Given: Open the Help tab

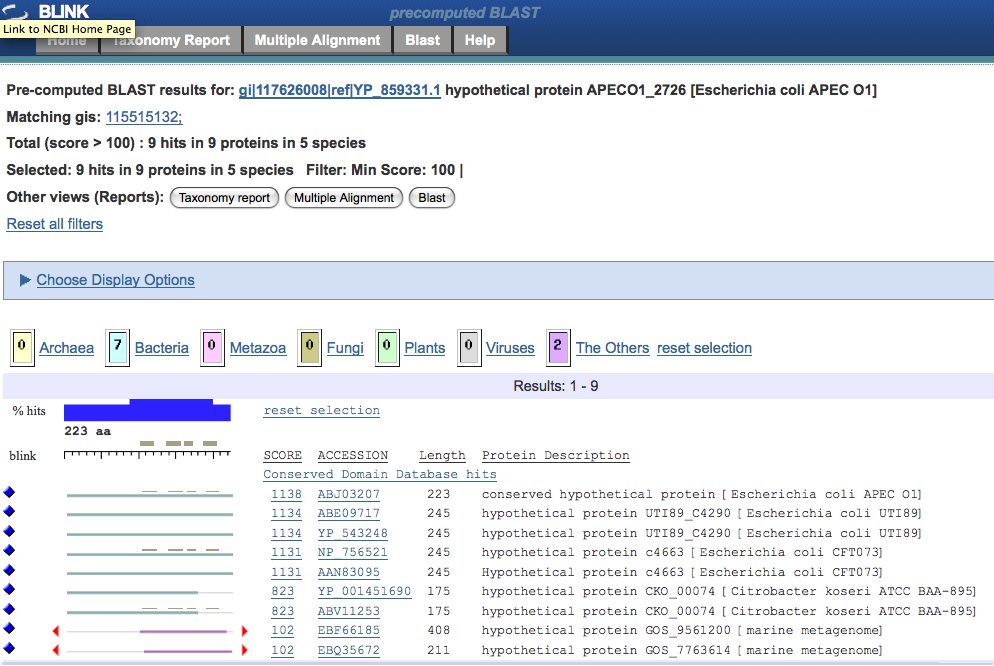Looking at the screenshot, I should [480, 40].
